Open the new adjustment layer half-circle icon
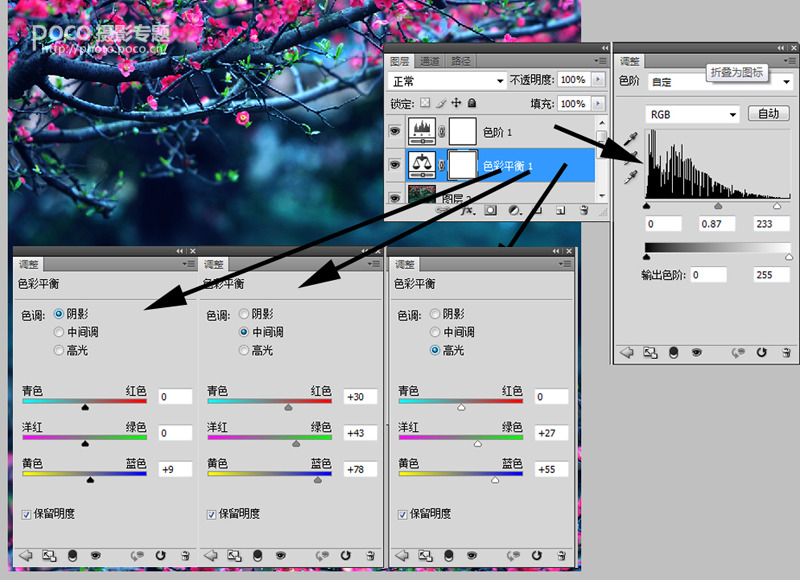The image size is (800, 580). pos(514,210)
